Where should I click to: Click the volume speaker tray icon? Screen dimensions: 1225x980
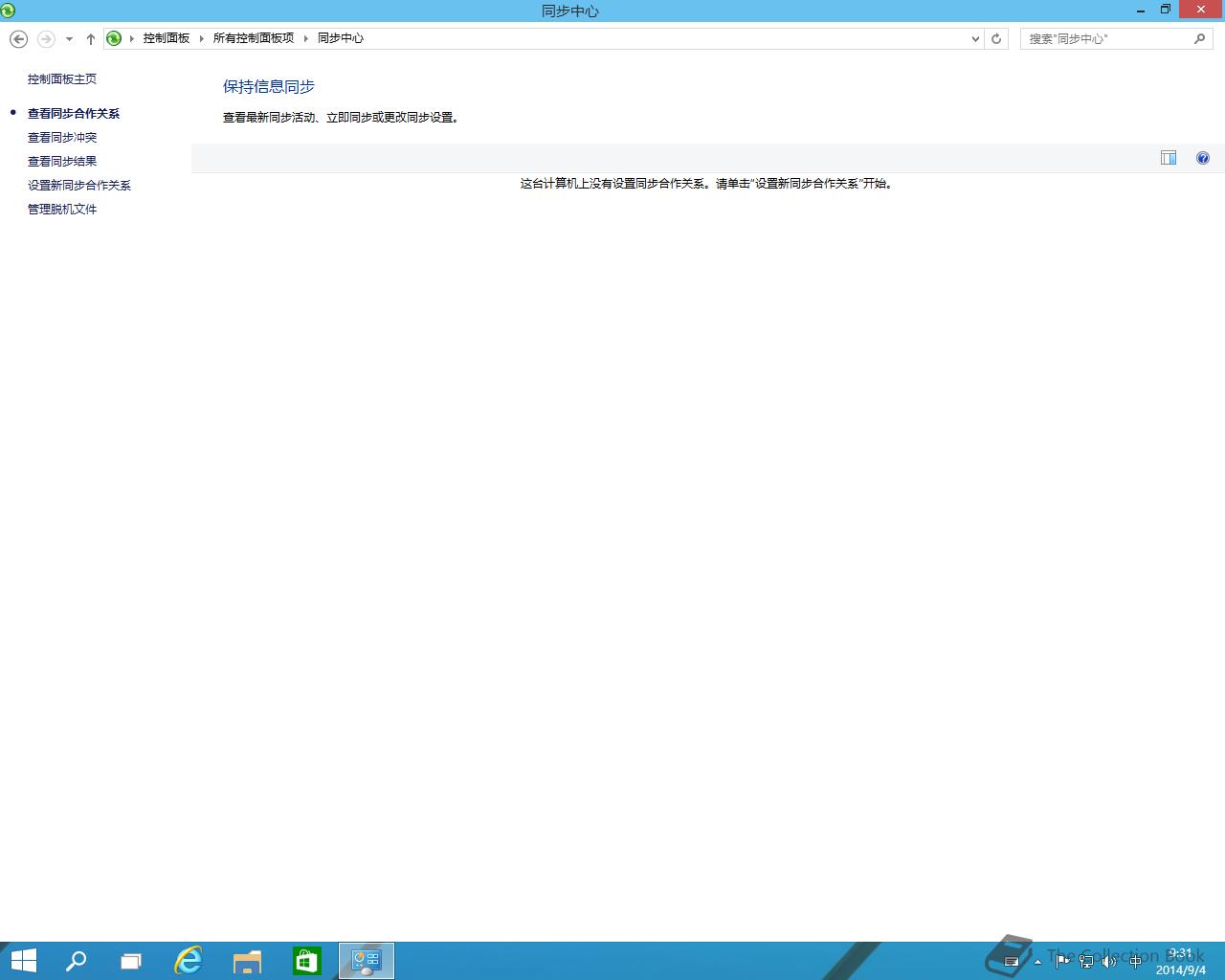coord(1110,961)
